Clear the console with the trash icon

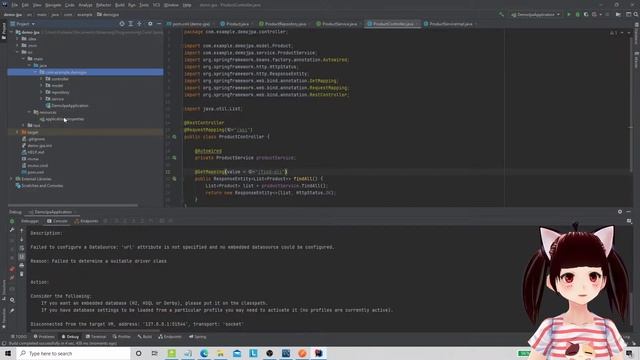(22, 274)
